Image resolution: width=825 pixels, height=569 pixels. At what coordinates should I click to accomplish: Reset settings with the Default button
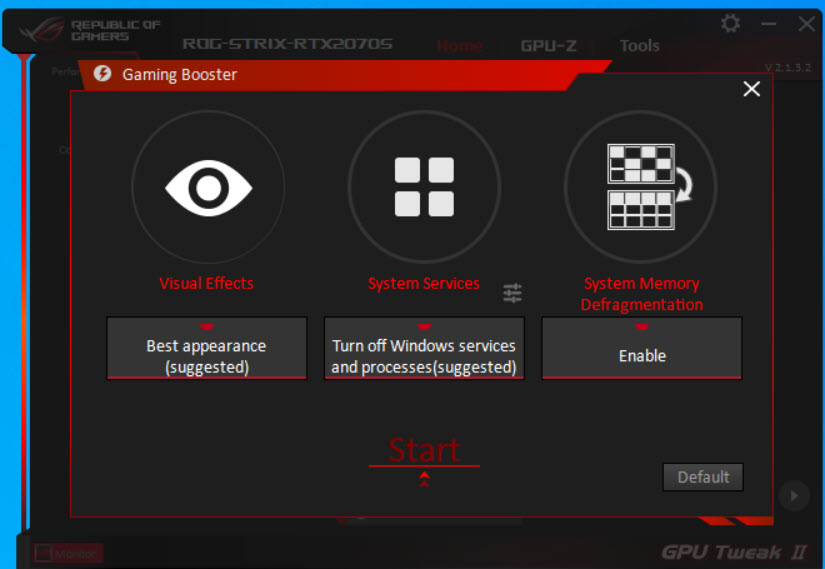point(703,477)
